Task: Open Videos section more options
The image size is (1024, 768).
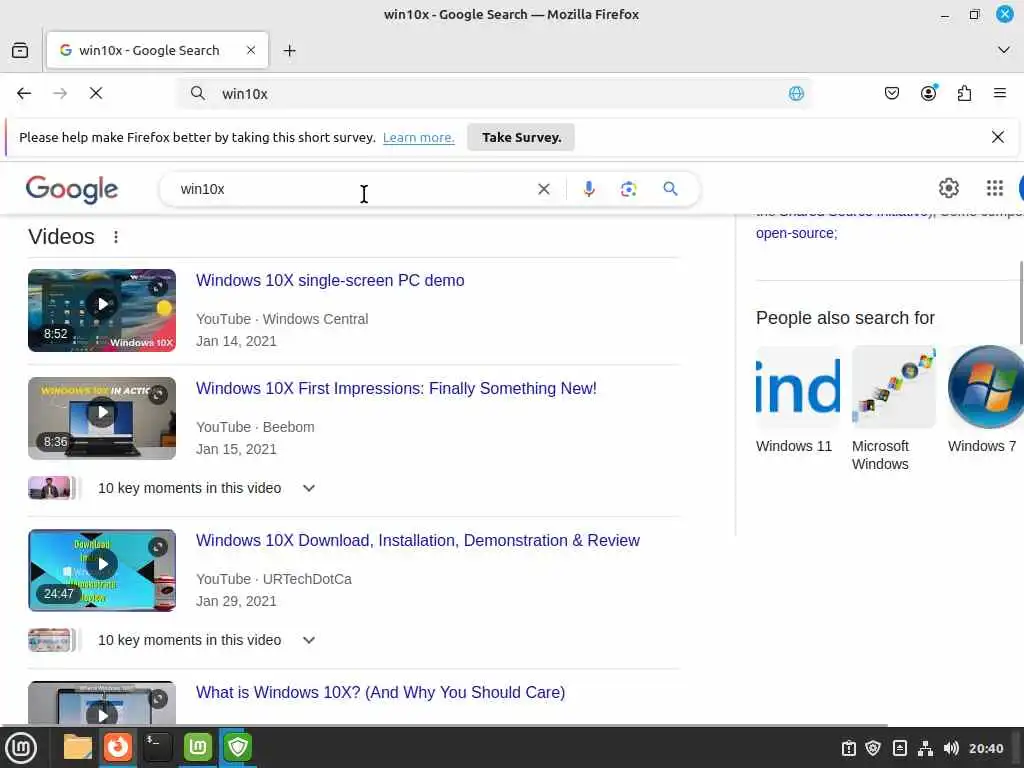Action: [116, 236]
